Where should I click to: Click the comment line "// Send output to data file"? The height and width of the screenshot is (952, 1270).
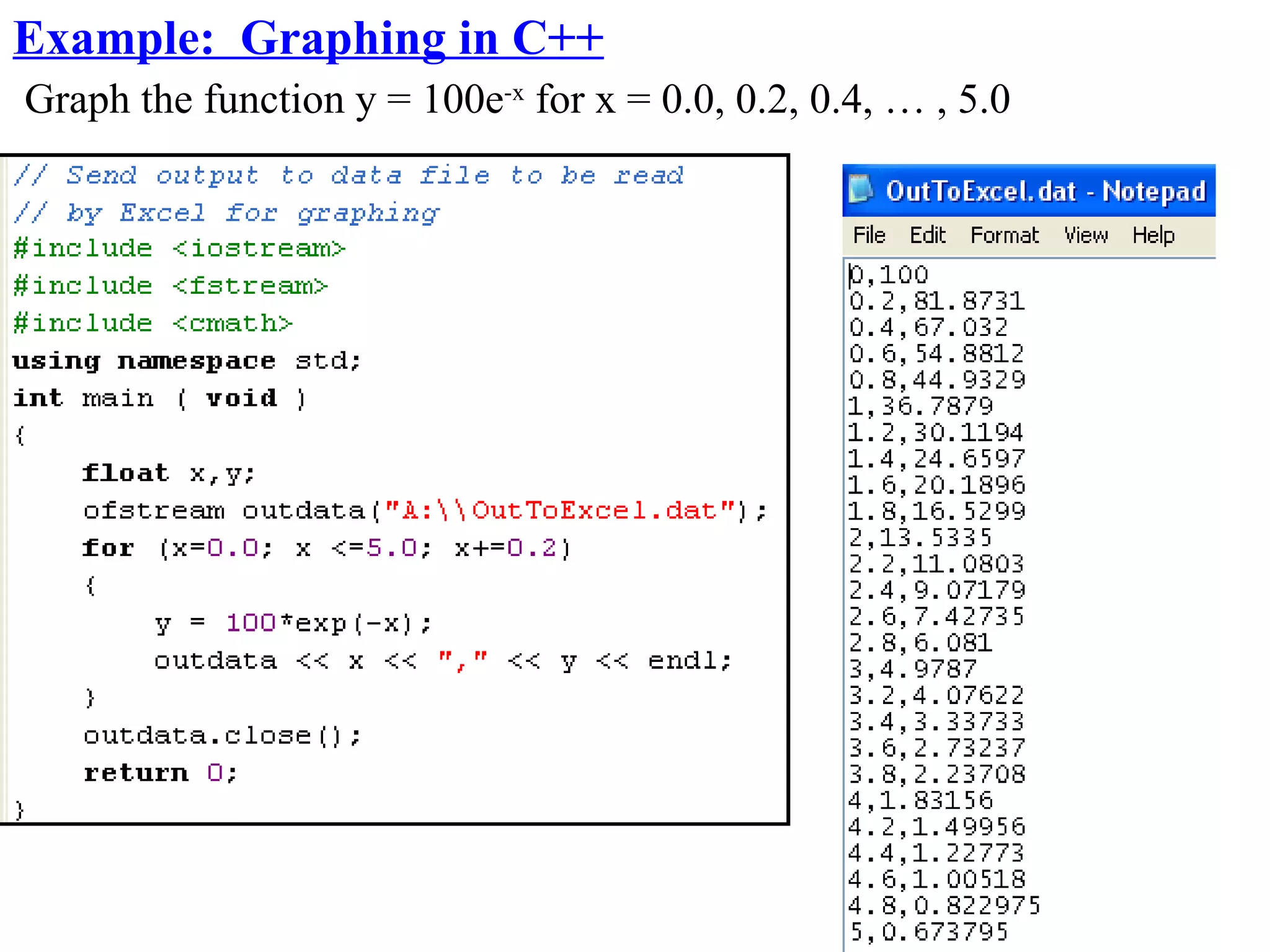coord(349,176)
